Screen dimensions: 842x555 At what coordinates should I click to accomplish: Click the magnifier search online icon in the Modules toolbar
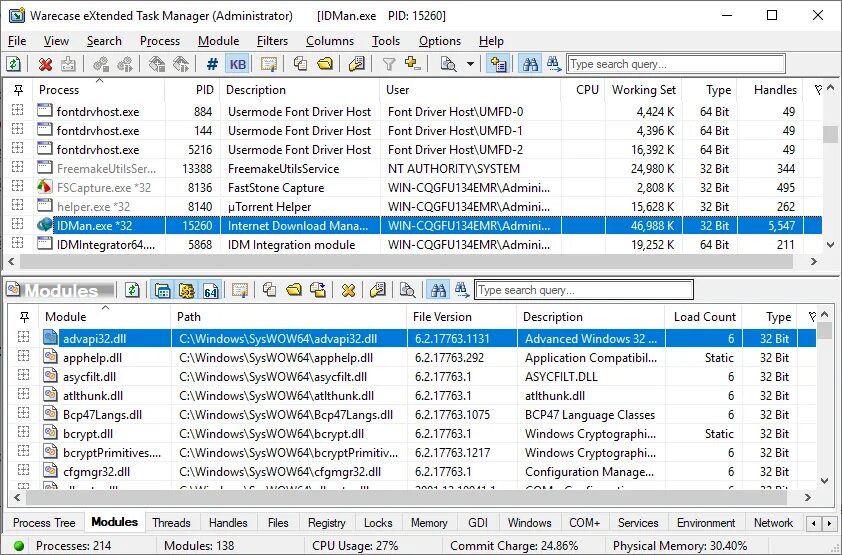(408, 290)
